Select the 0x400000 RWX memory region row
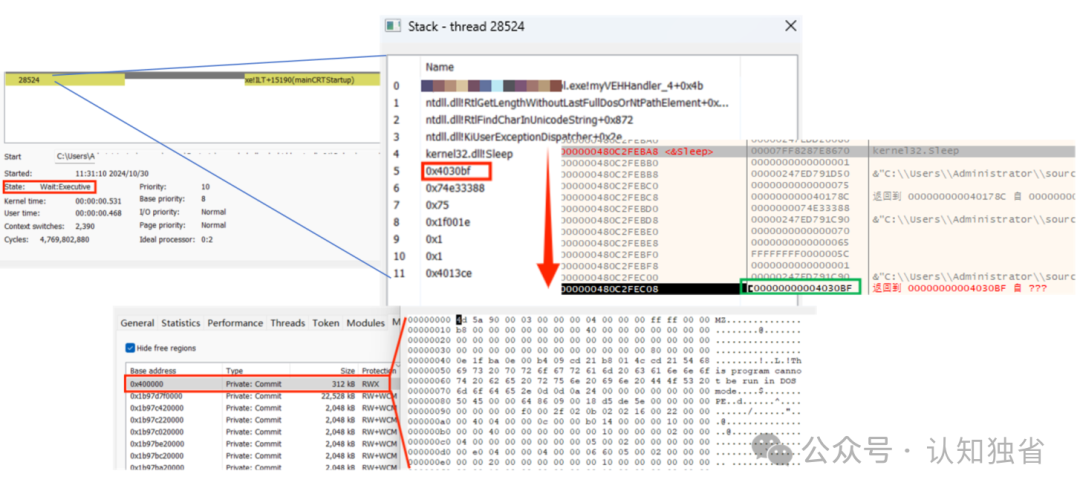The height and width of the screenshot is (494, 1080). click(x=258, y=384)
